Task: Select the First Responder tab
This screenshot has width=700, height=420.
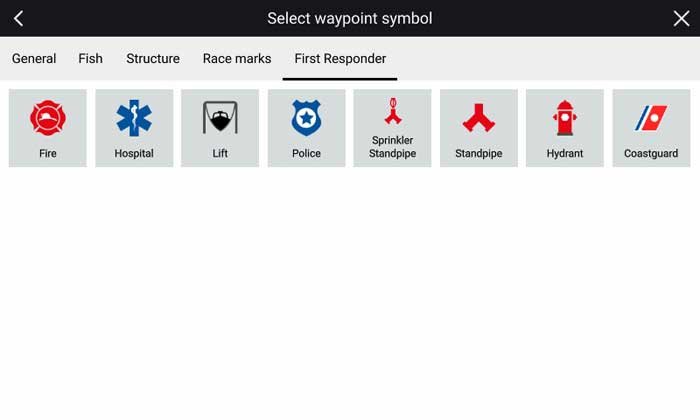Action: pos(340,59)
